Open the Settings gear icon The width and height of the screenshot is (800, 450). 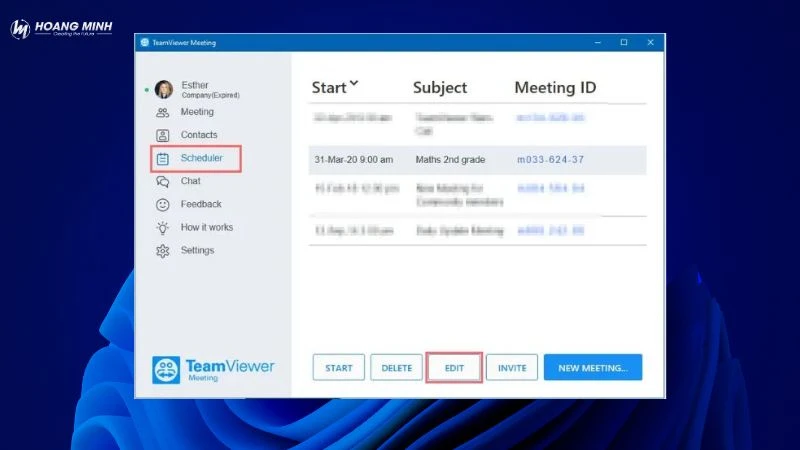(x=162, y=251)
